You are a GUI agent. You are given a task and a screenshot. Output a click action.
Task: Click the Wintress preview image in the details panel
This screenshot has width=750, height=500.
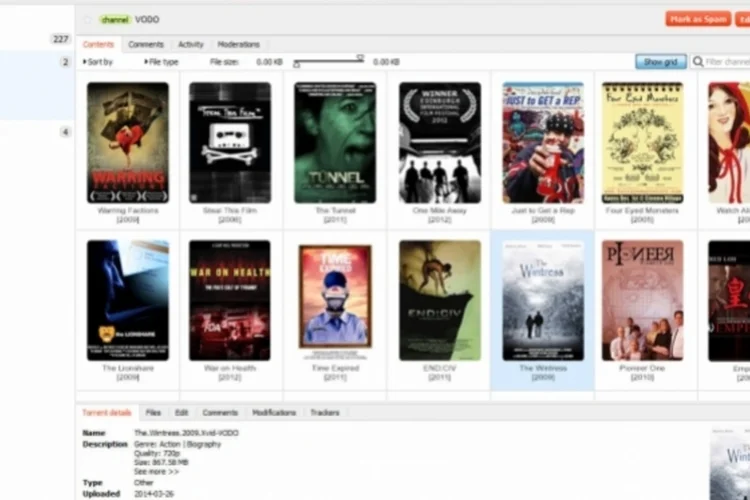pos(730,464)
